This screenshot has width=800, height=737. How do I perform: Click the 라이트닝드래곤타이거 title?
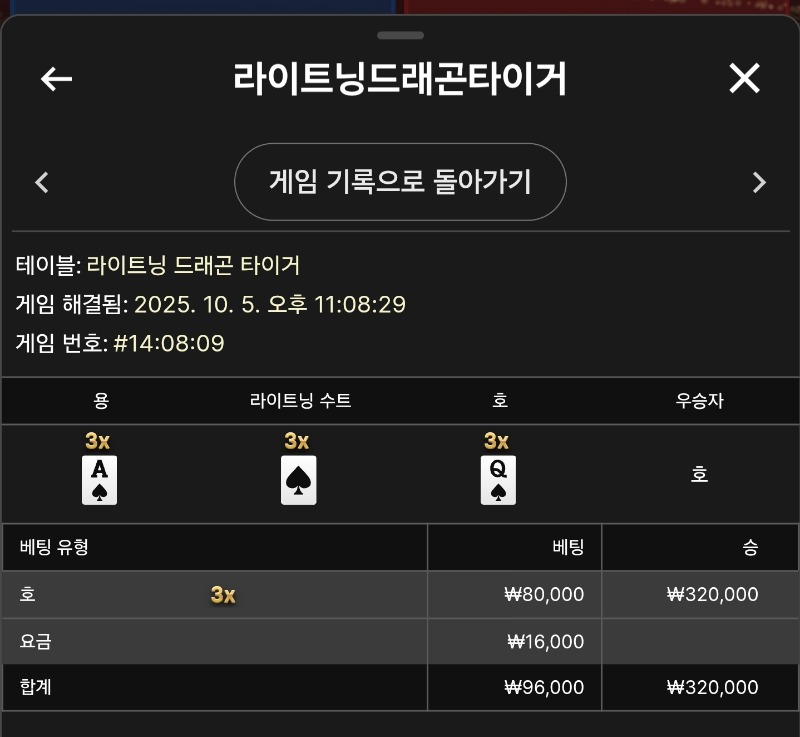pos(400,78)
